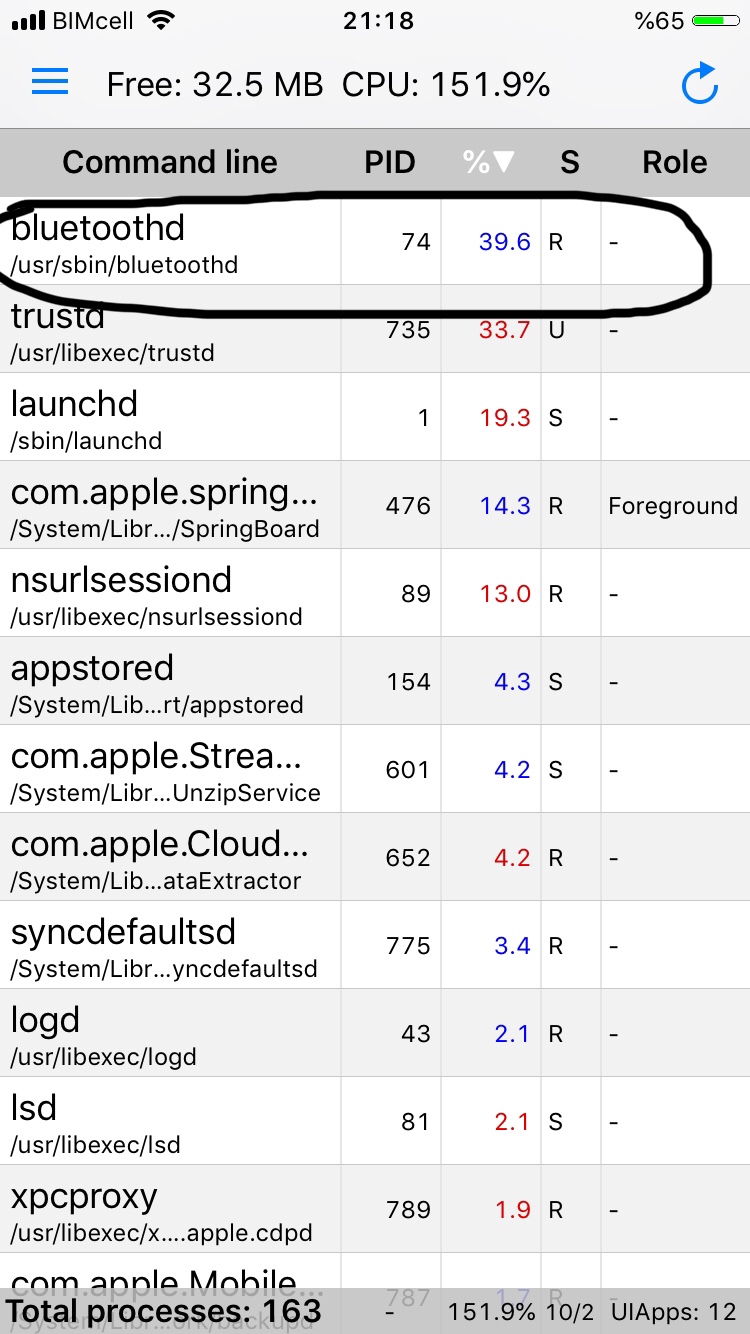Open the hamburger menu icon

[x=50, y=82]
